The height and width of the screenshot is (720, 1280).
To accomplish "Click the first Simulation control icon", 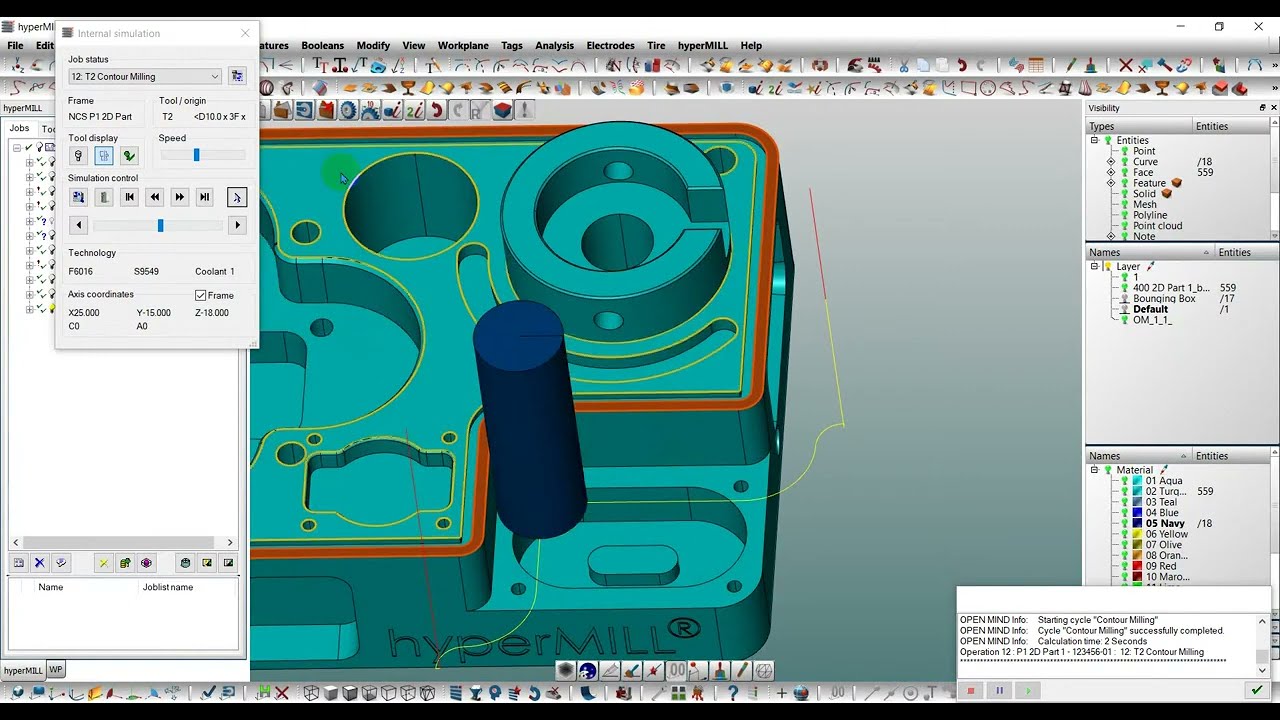I will 78,197.
